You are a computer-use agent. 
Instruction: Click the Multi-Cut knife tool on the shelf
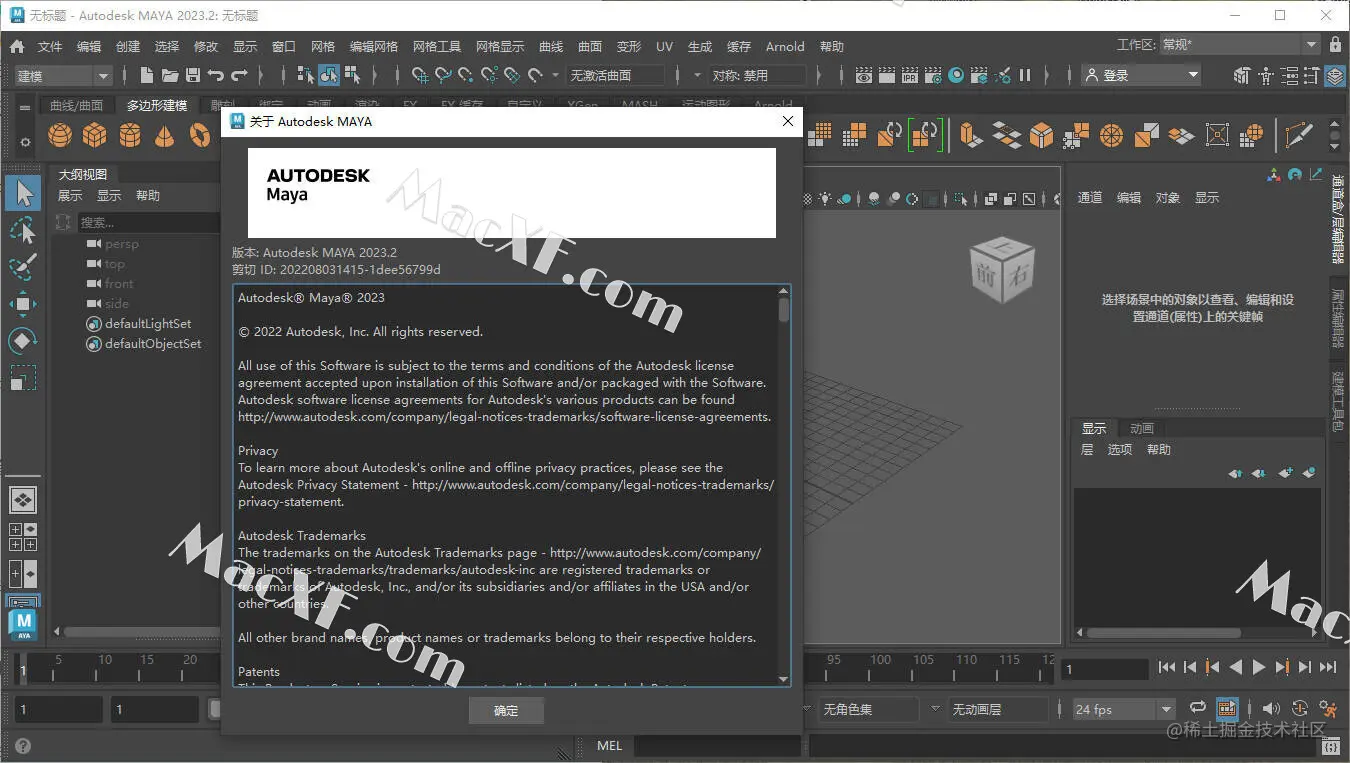pos(1299,134)
